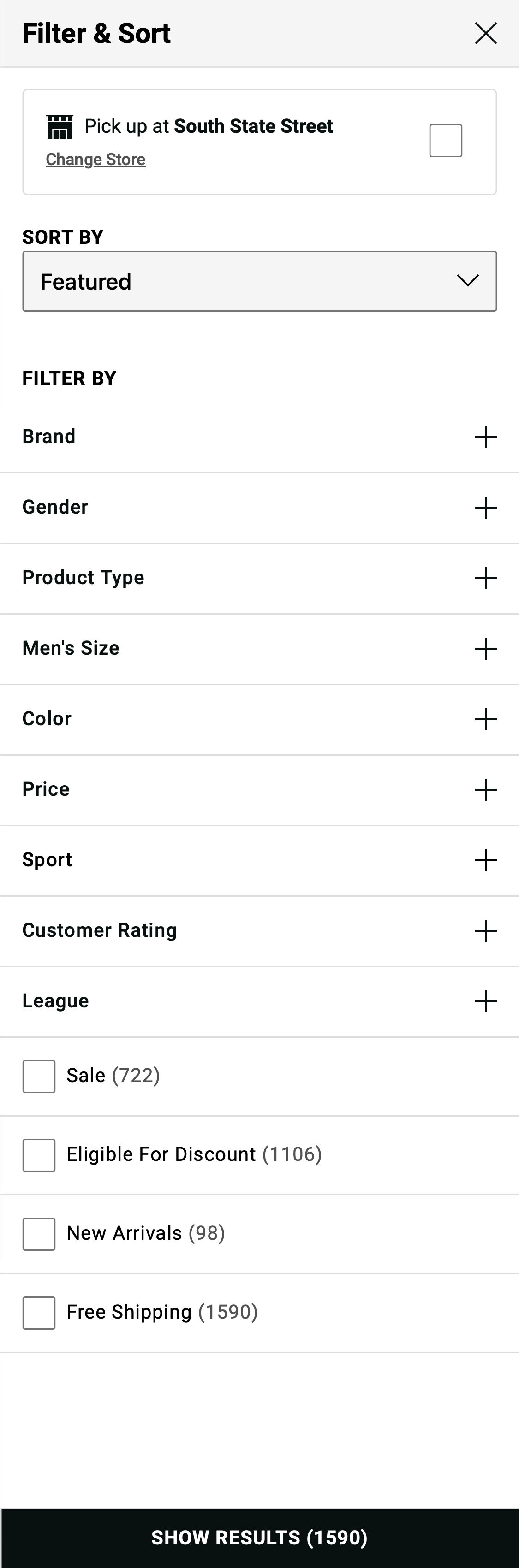This screenshot has width=519, height=1568.
Task: Expand the Customer Rating filter section
Action: tap(485, 931)
